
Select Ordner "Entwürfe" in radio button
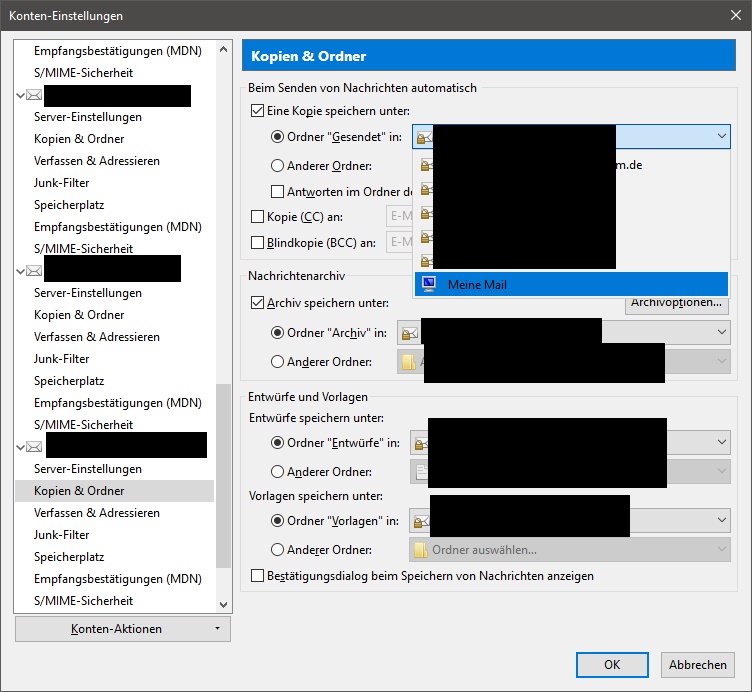277,443
